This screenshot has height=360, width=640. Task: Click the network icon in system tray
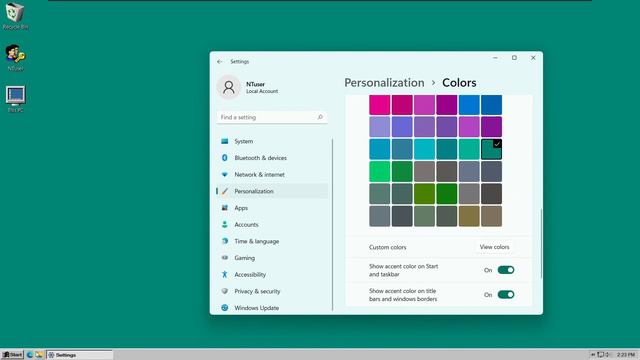[600, 355]
